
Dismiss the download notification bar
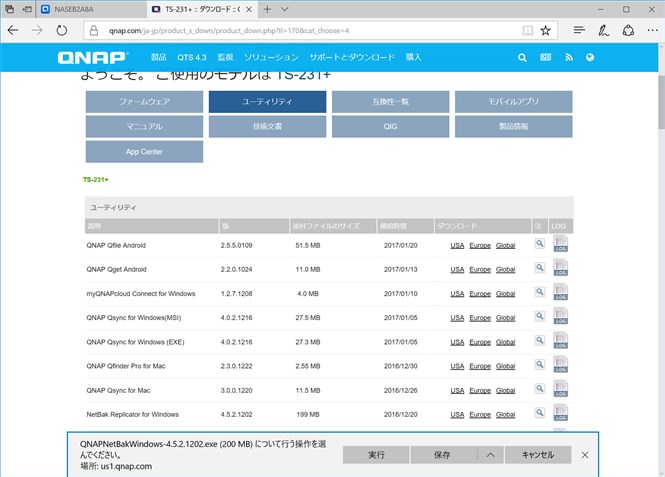[x=585, y=455]
